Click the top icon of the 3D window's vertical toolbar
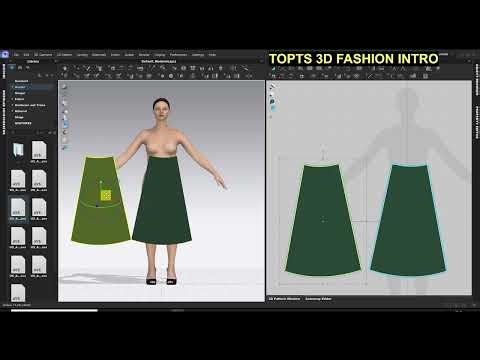480x360 pixels. [x=65, y=87]
